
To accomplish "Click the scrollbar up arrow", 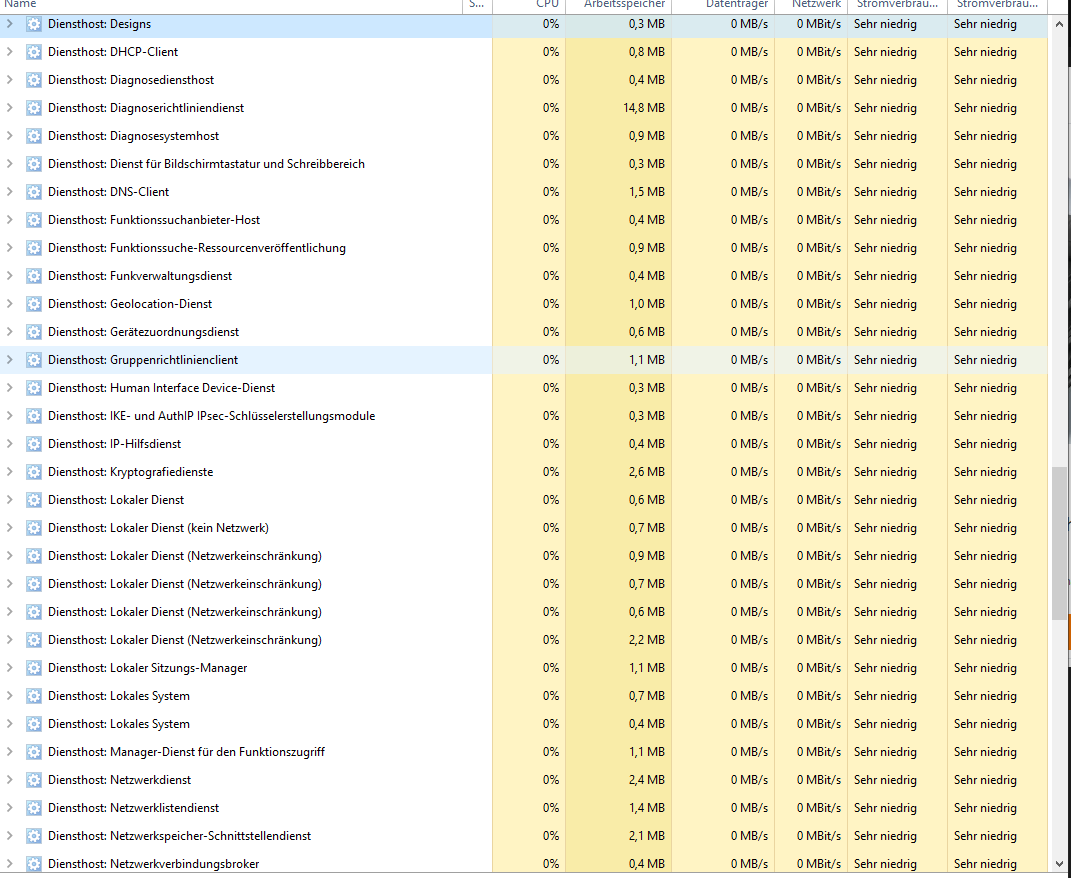I will click(x=1059, y=24).
